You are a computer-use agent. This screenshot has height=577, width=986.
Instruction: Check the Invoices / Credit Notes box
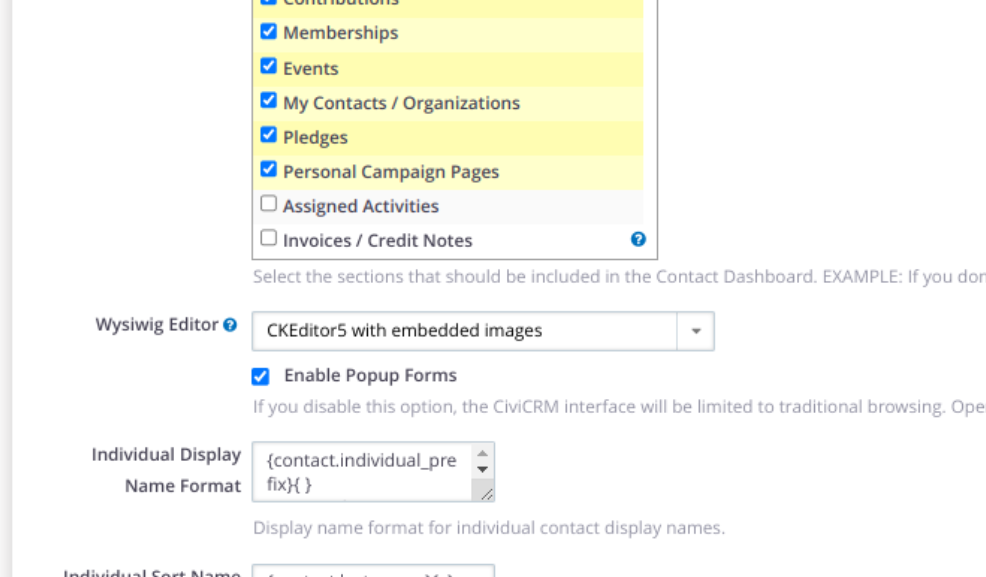click(x=268, y=239)
